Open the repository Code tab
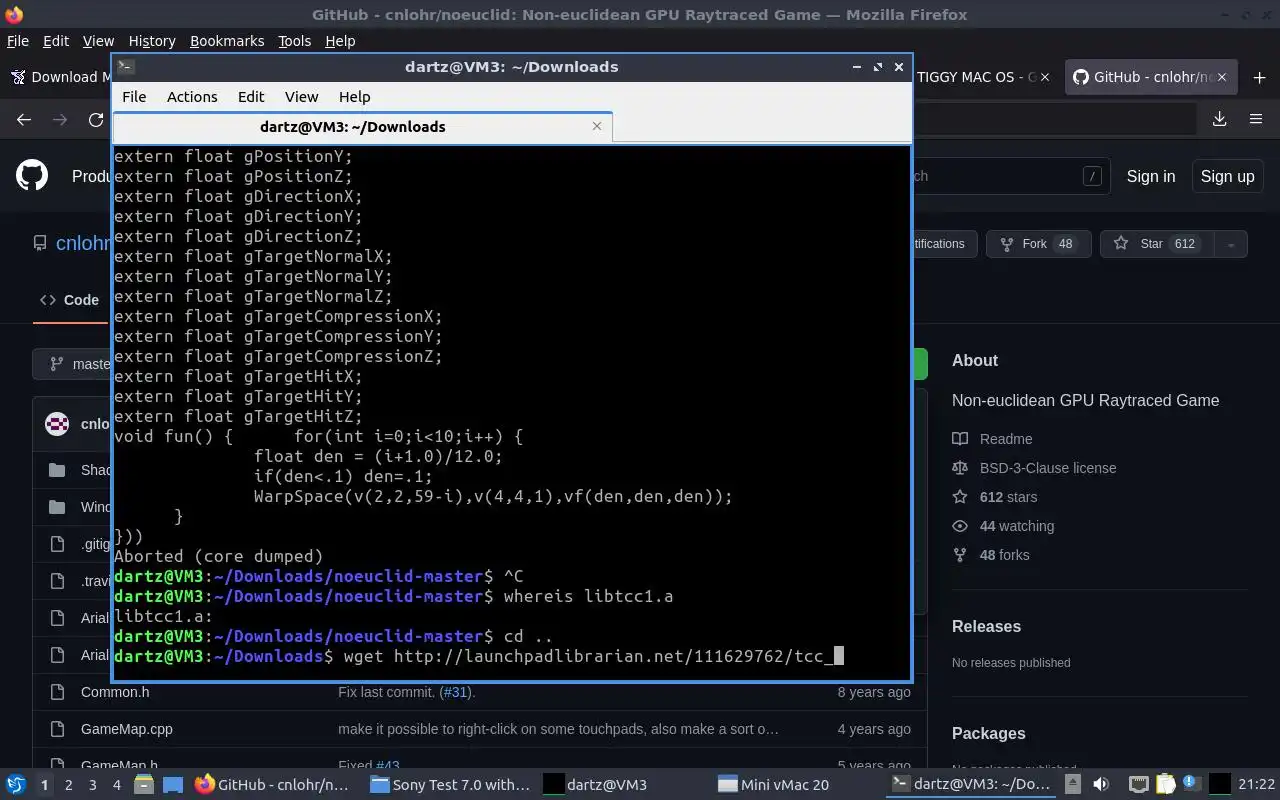The height and width of the screenshot is (800, 1280). tap(70, 300)
